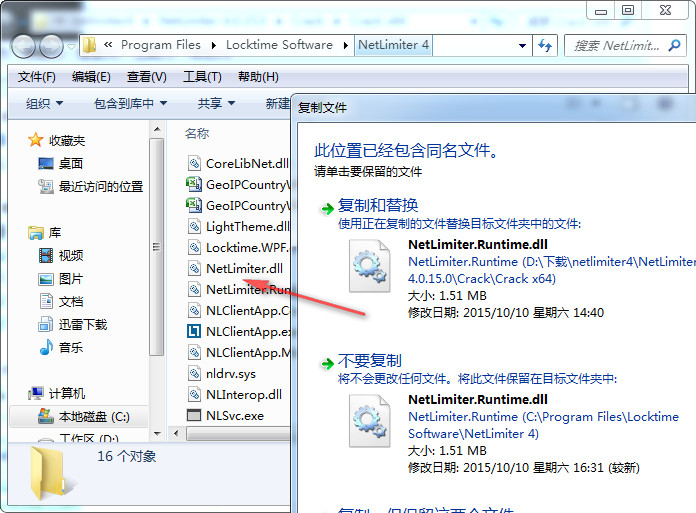Image resolution: width=696 pixels, height=513 pixels.
Task: Click nldrv.sys file name text
Action: [231, 374]
